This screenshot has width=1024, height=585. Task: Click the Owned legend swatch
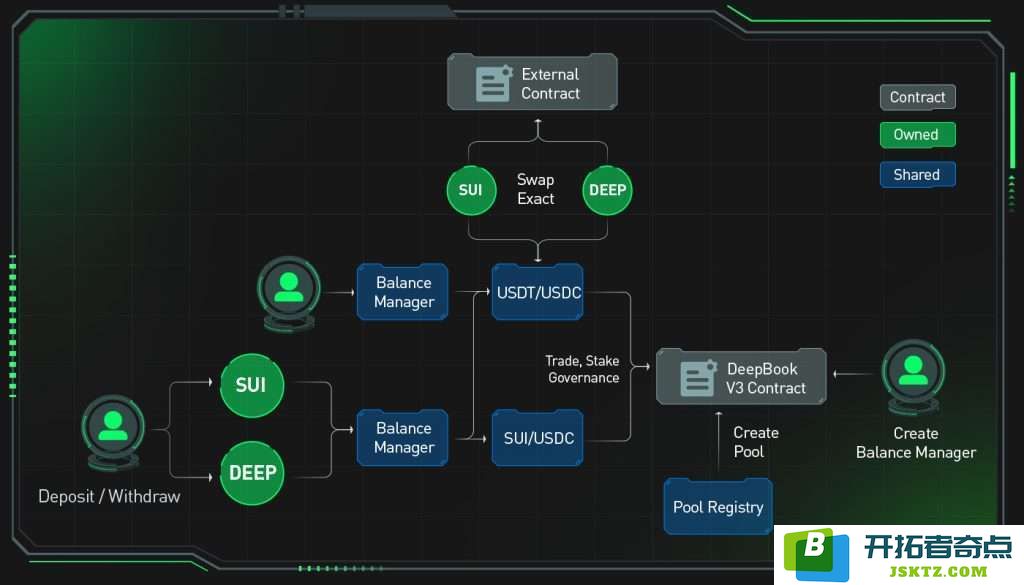tap(918, 135)
